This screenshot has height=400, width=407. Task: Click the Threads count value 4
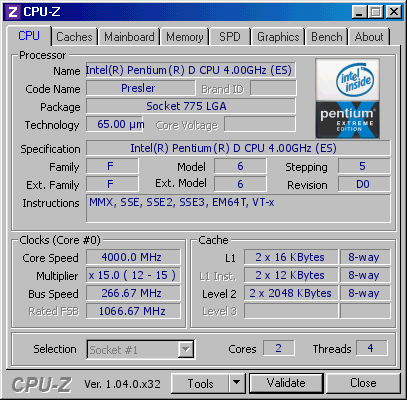(x=372, y=348)
